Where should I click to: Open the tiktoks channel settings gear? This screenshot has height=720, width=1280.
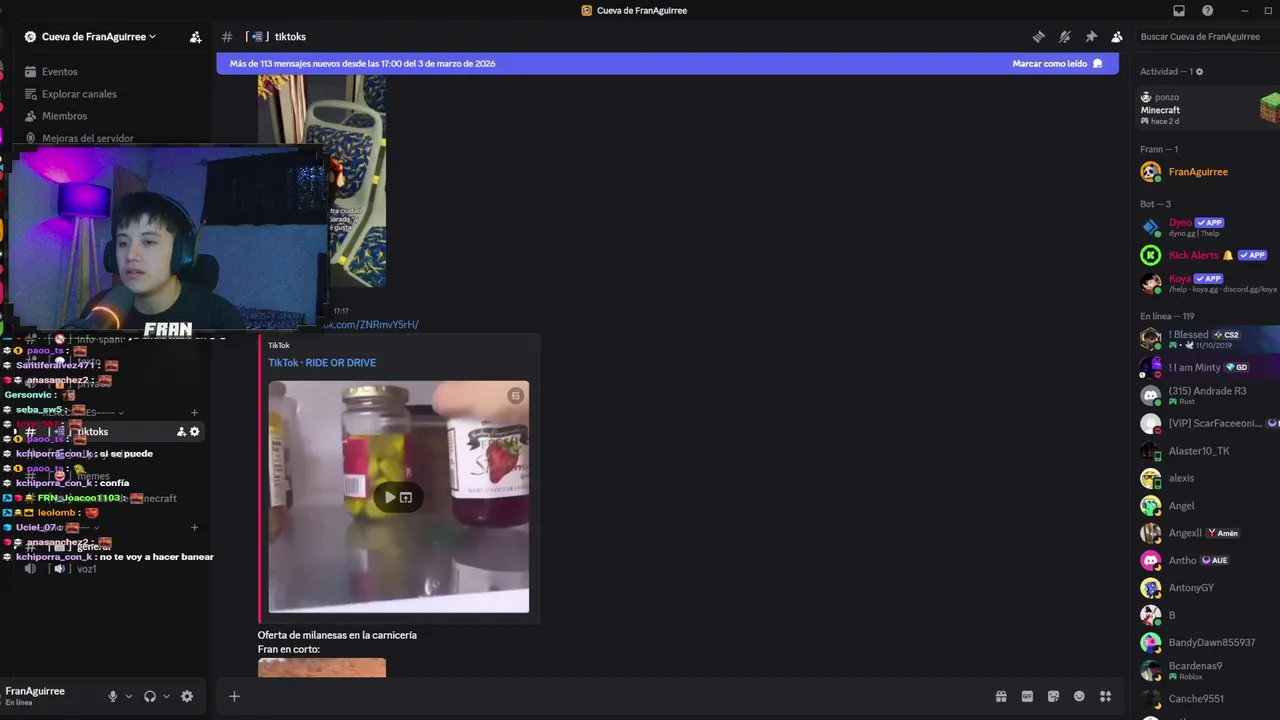point(195,432)
